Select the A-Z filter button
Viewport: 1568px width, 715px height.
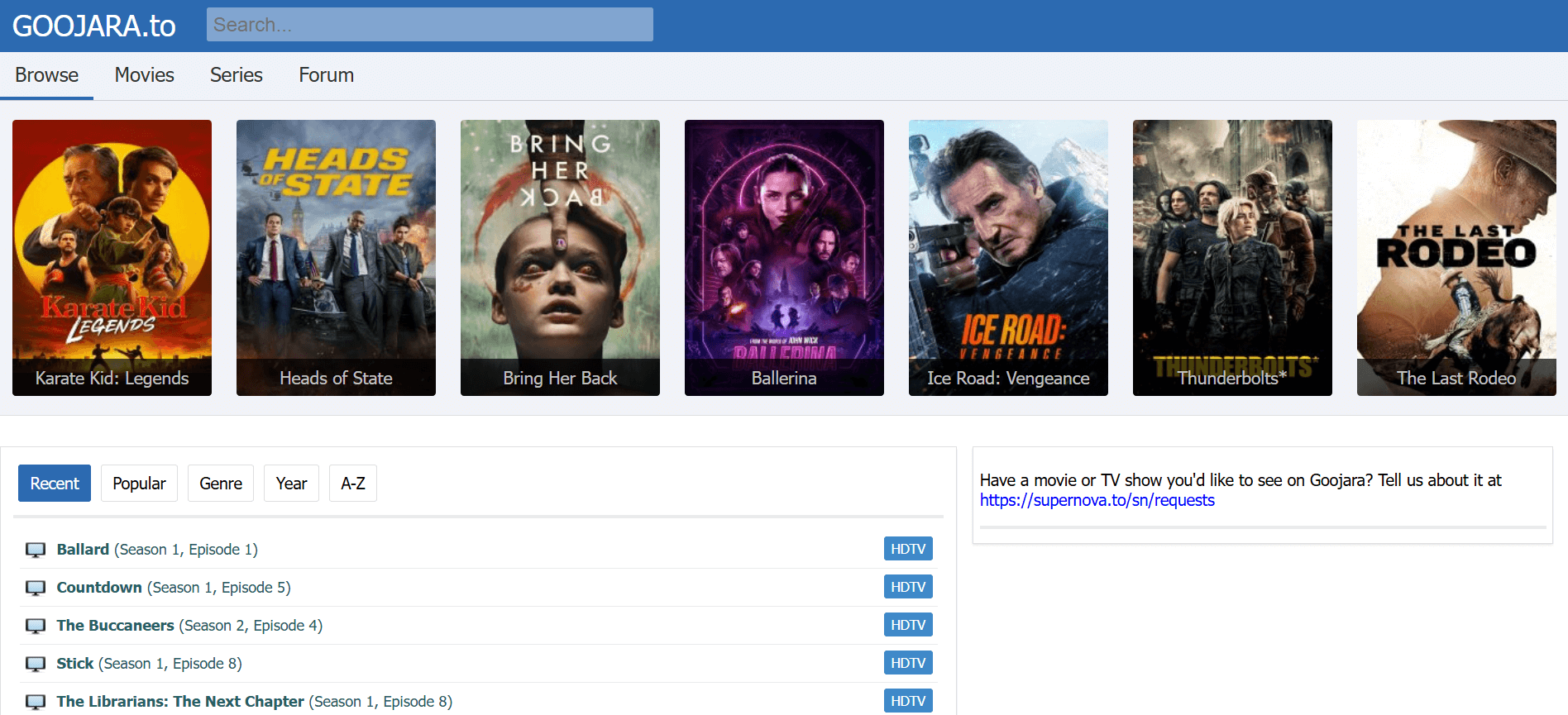click(x=353, y=484)
